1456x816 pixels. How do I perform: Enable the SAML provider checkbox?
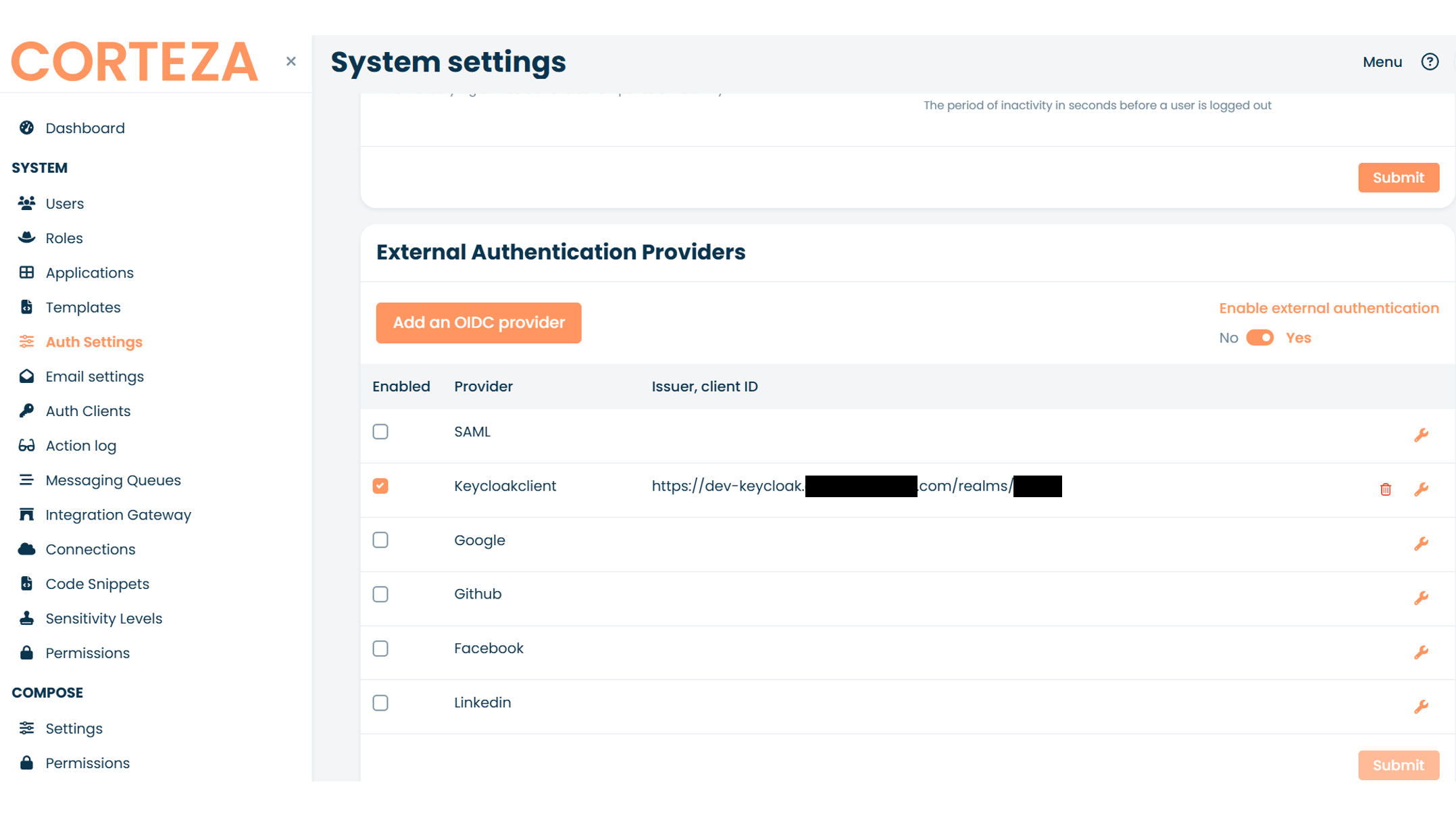point(380,431)
